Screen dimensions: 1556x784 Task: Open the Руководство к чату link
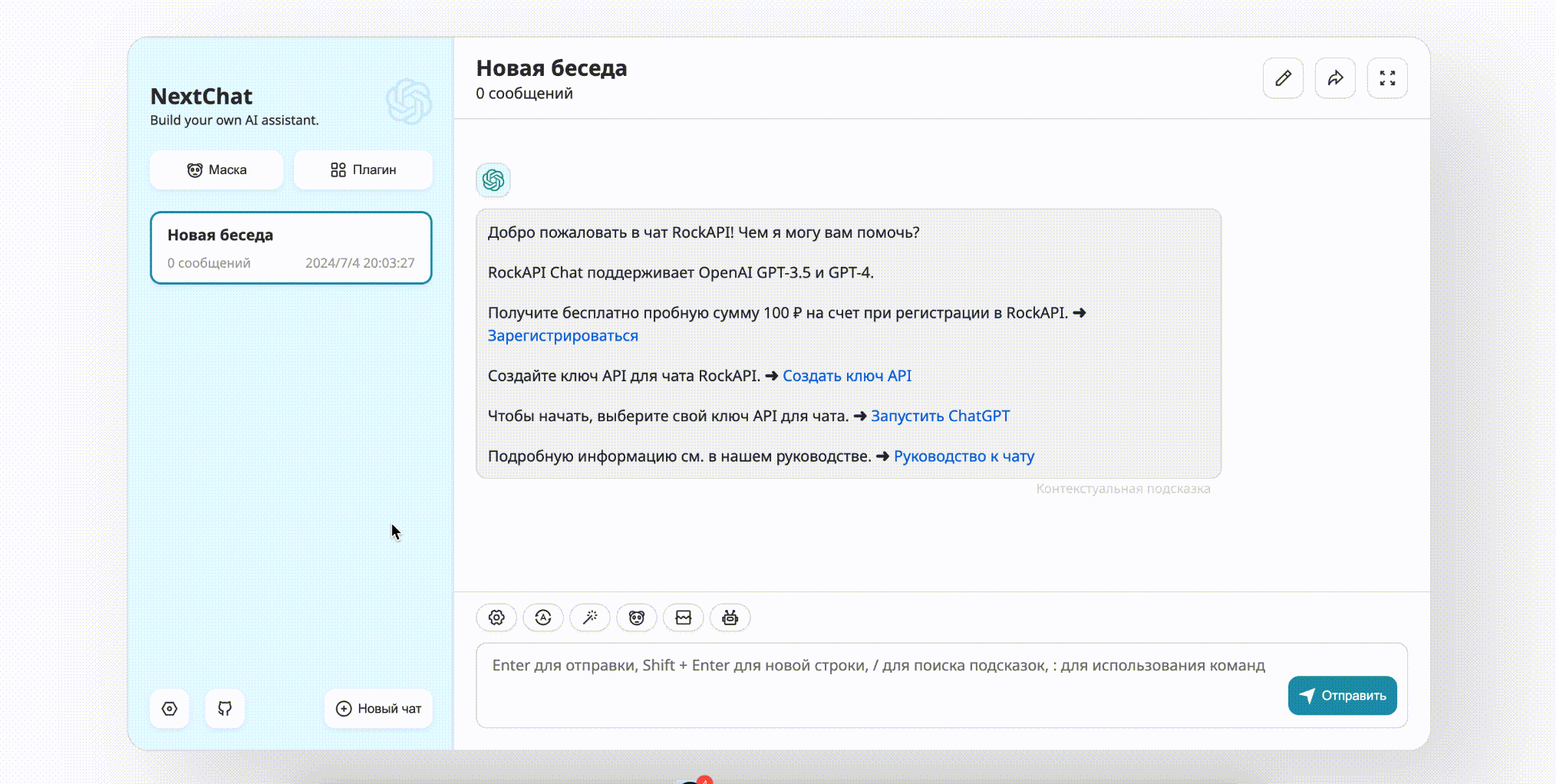[x=964, y=456]
